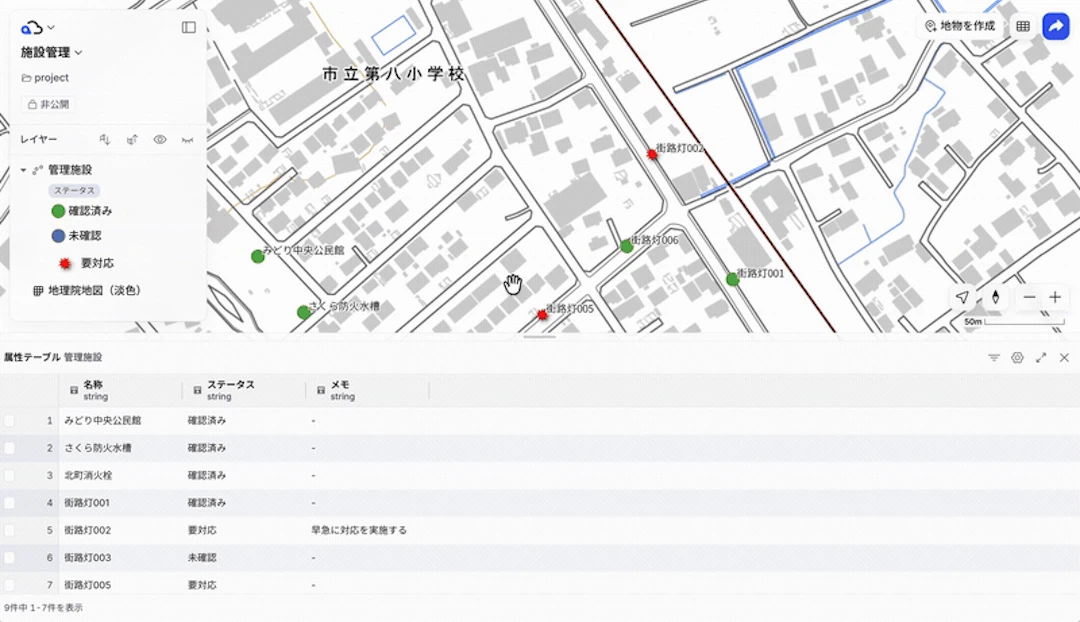Select the 管理施設 layer

tap(70, 169)
